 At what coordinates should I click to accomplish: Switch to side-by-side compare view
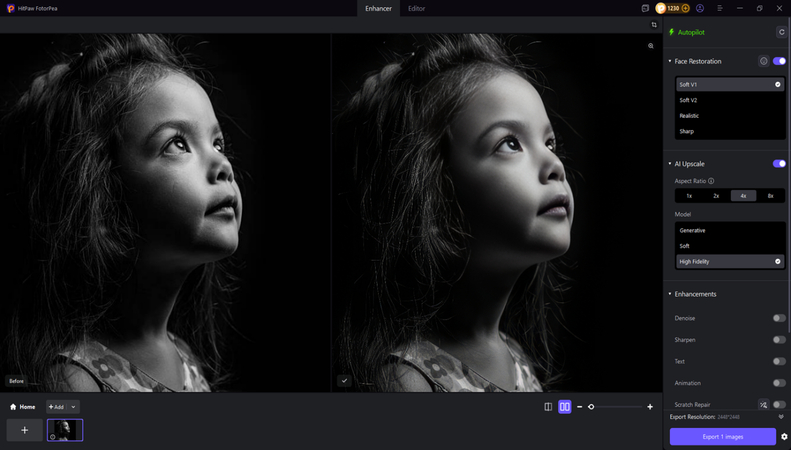[x=564, y=407]
